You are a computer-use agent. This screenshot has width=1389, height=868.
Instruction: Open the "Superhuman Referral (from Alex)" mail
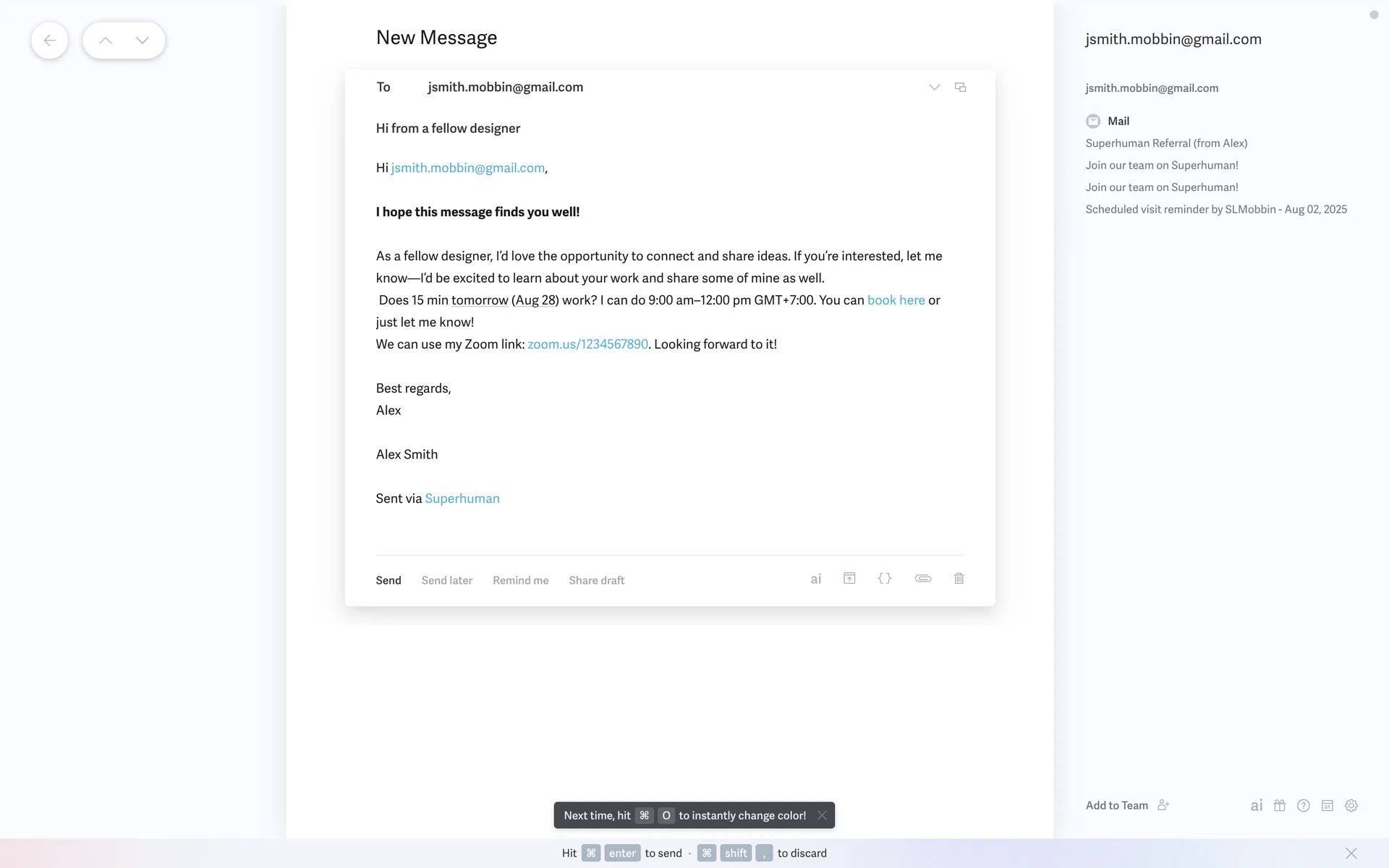point(1166,143)
